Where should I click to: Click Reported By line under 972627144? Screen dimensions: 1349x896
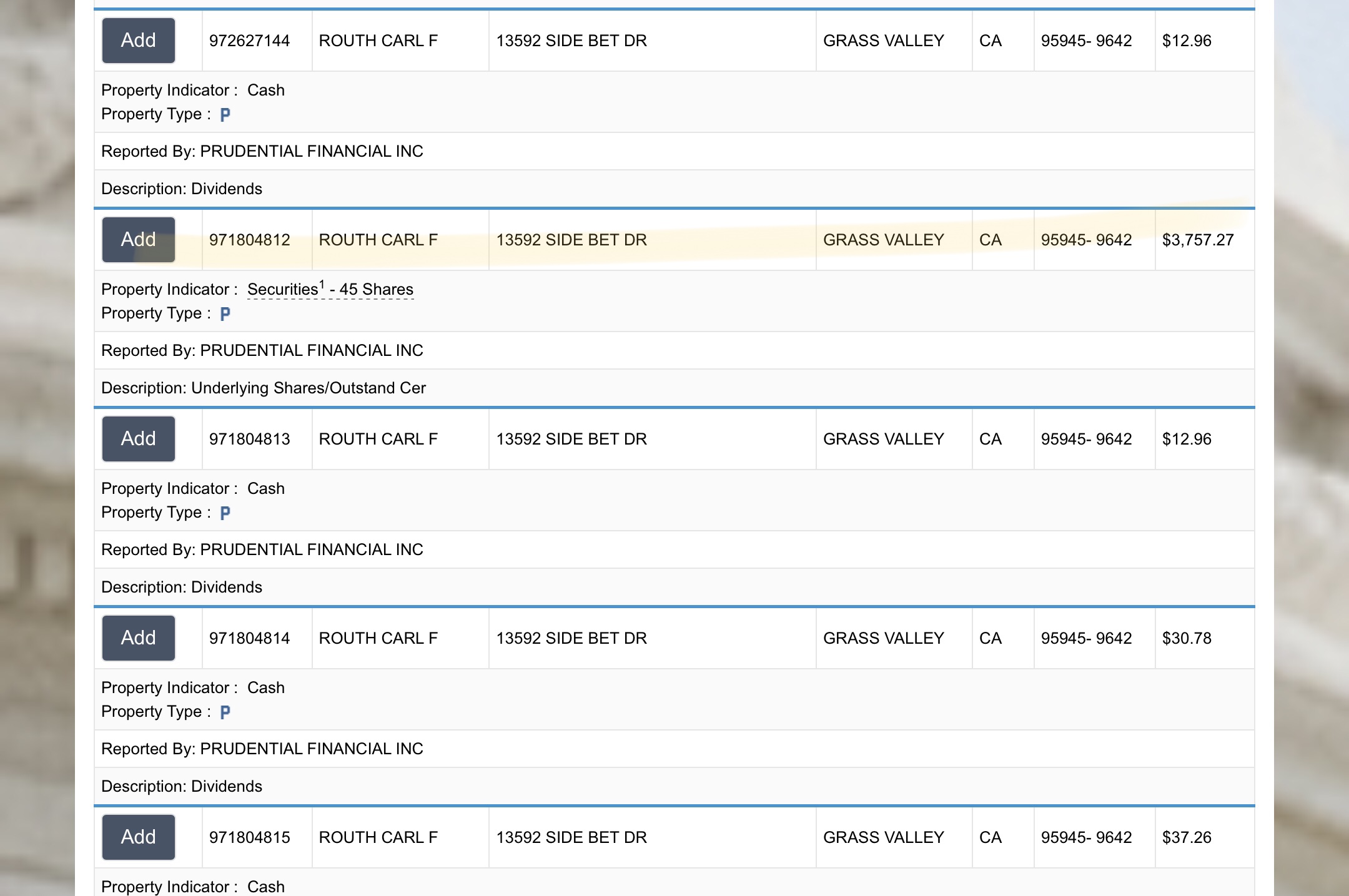[x=262, y=151]
